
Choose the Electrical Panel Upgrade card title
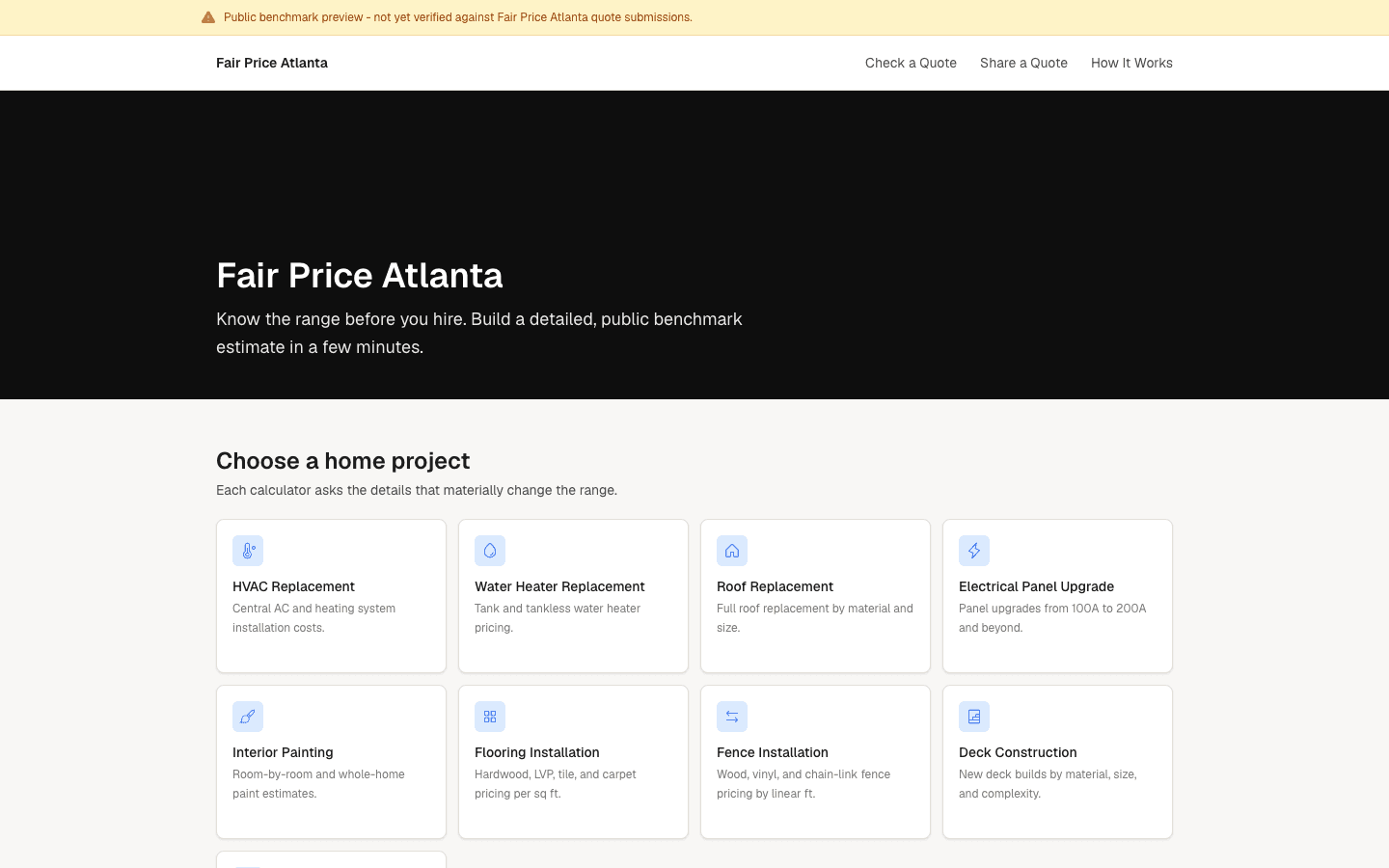pyautogui.click(x=1036, y=586)
